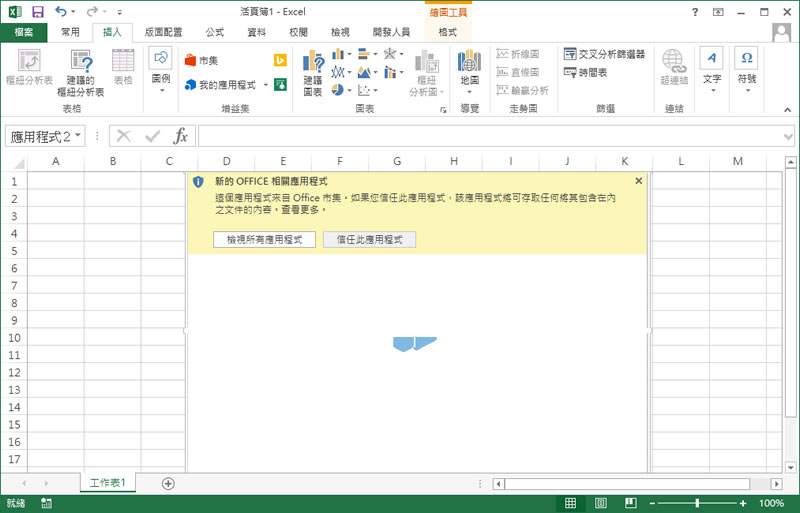Insert a pie chart

[338, 90]
